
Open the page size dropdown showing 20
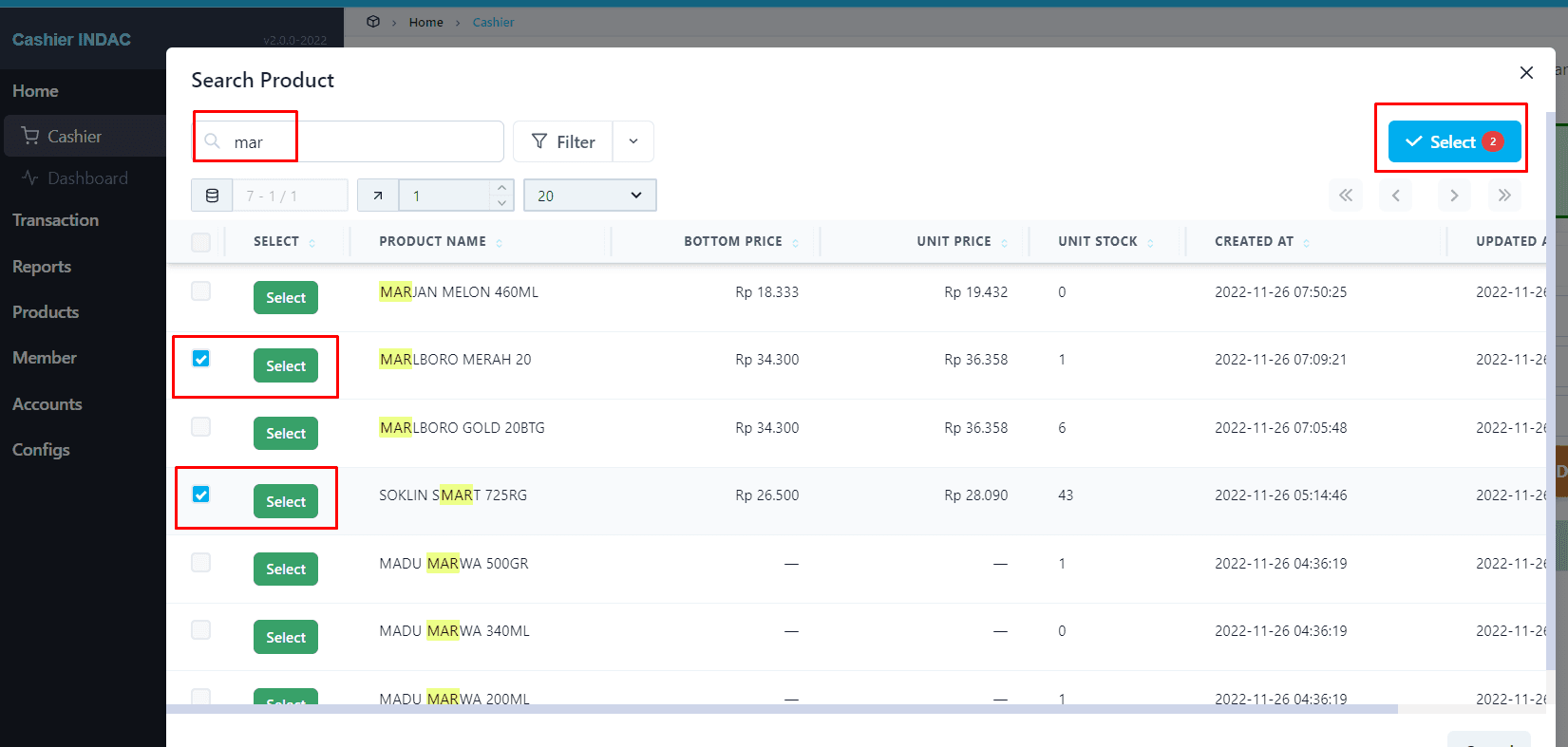pyautogui.click(x=590, y=196)
